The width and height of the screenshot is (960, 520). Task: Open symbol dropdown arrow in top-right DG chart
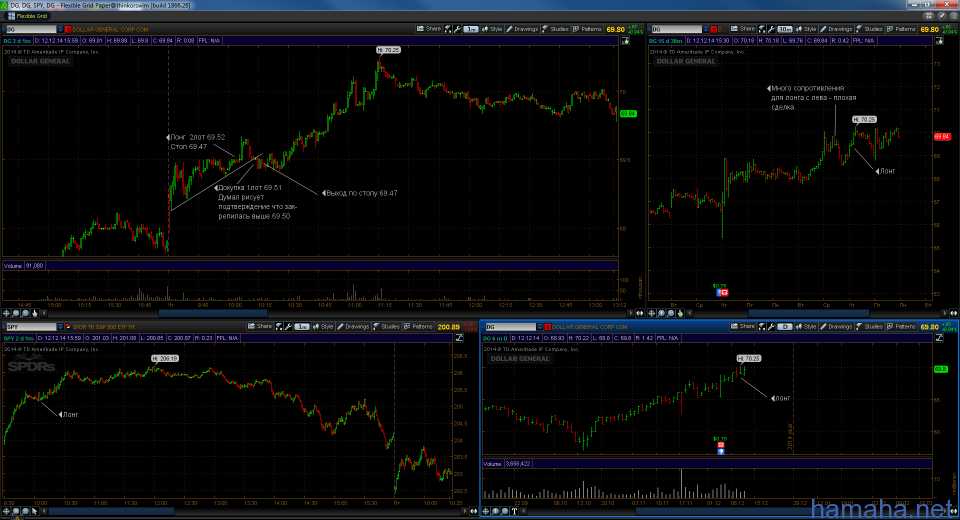pos(706,29)
